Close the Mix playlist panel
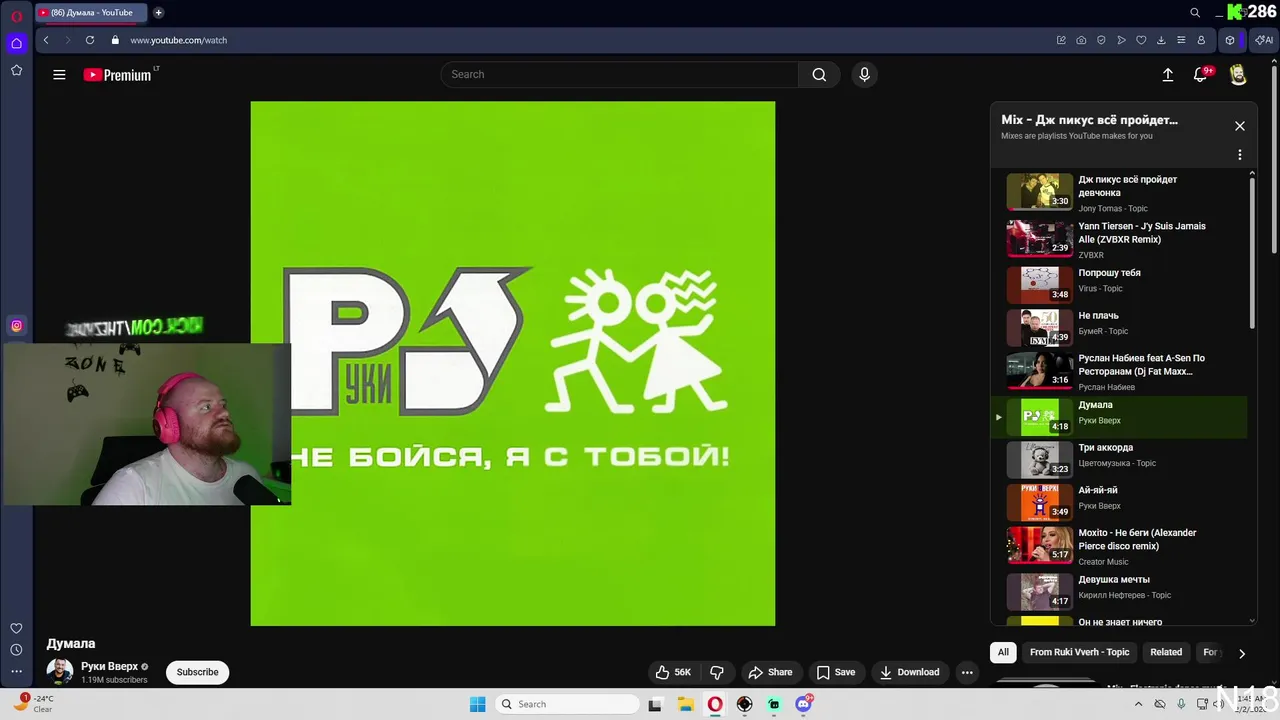1280x720 pixels. [1240, 126]
